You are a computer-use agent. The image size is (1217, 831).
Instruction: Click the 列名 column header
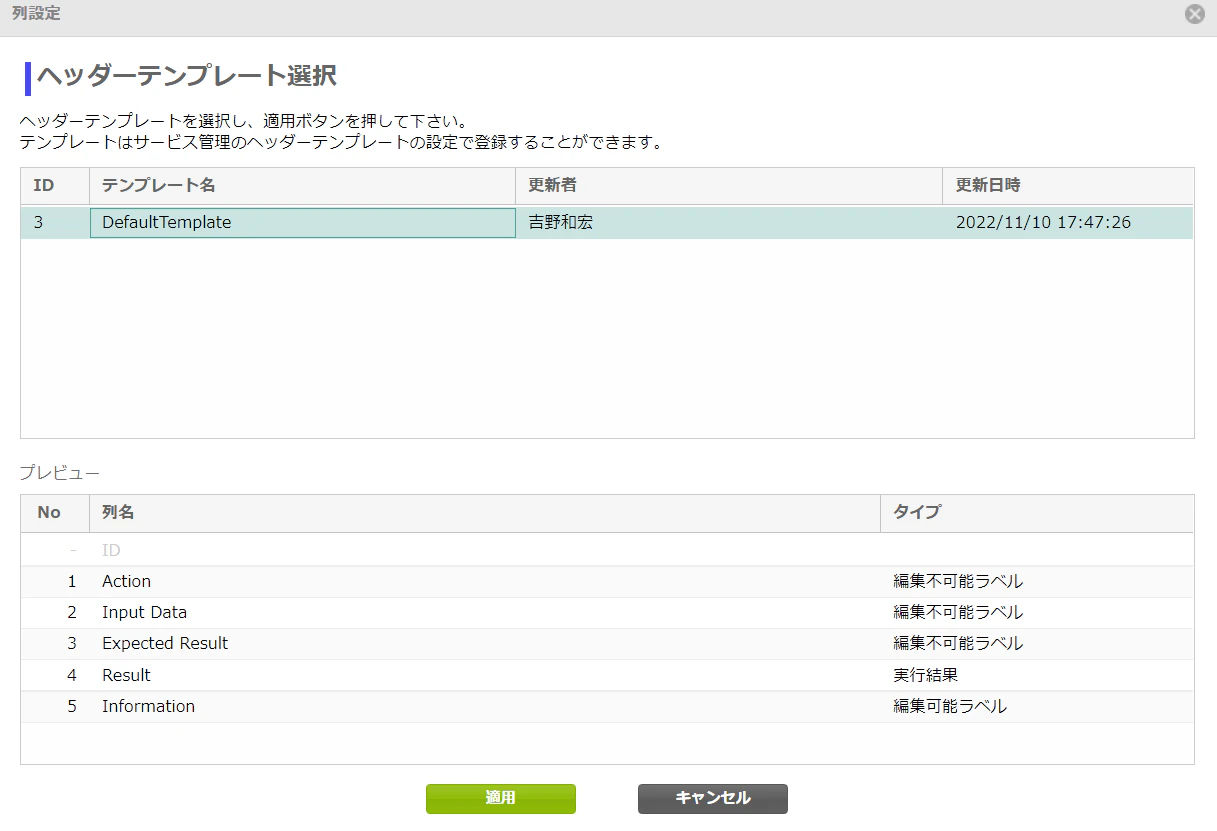pyautogui.click(x=485, y=513)
